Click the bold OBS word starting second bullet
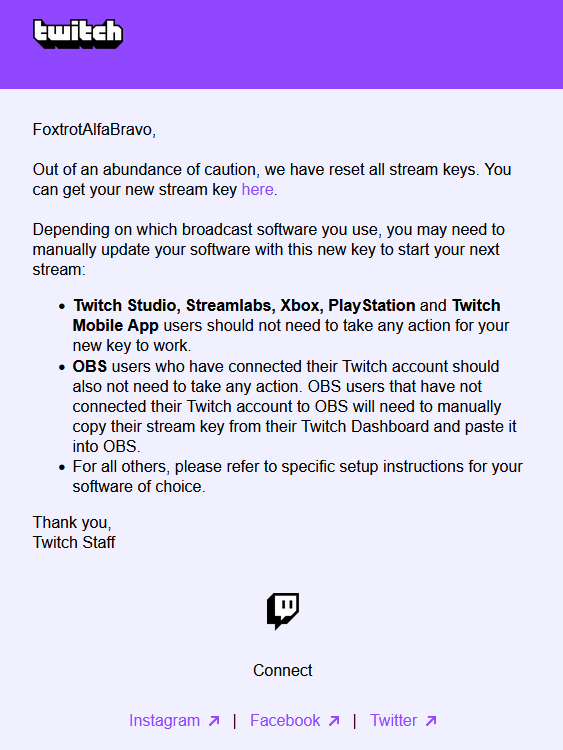563x750 pixels. point(89,366)
